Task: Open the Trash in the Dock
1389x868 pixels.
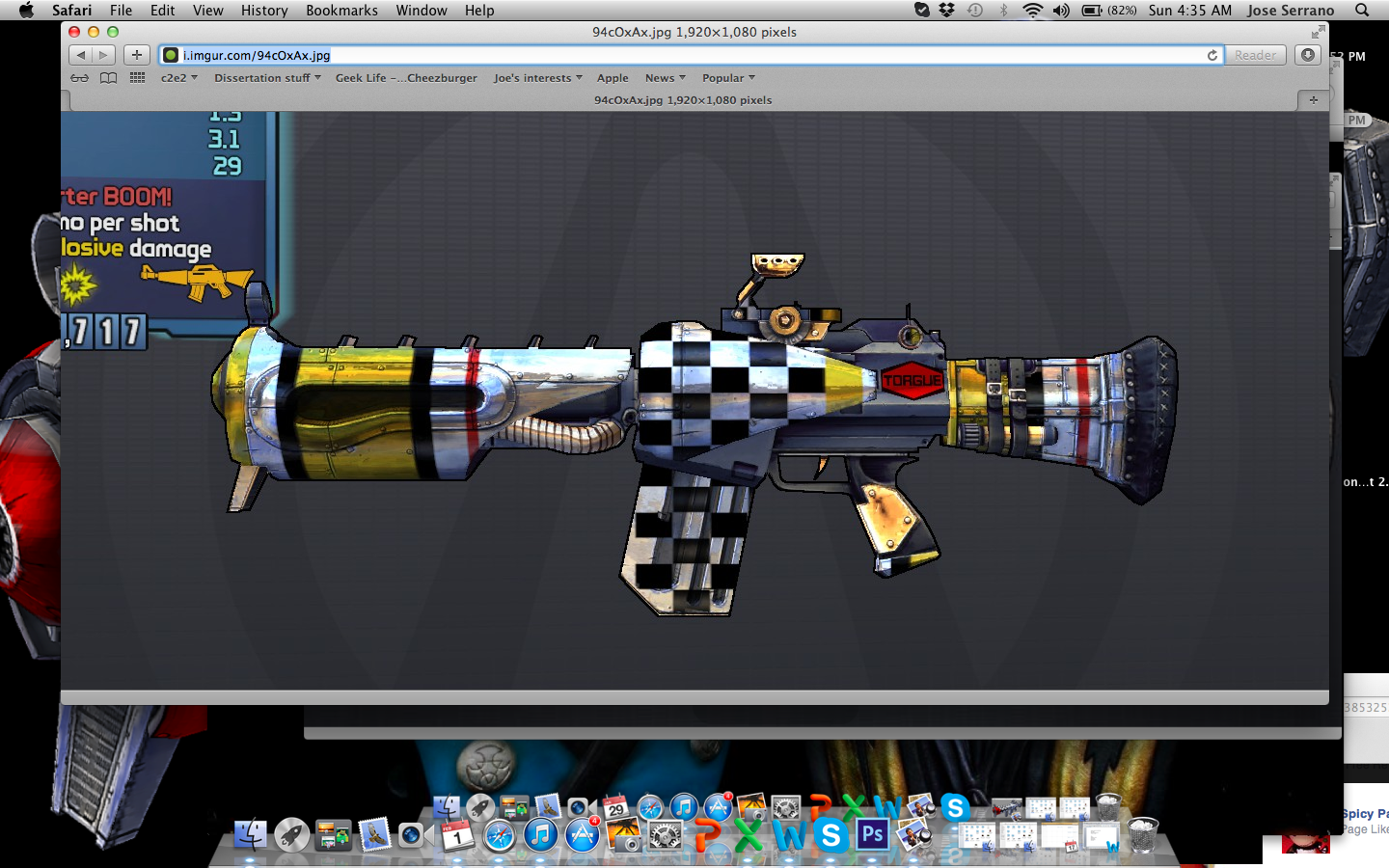Action: point(1142,834)
